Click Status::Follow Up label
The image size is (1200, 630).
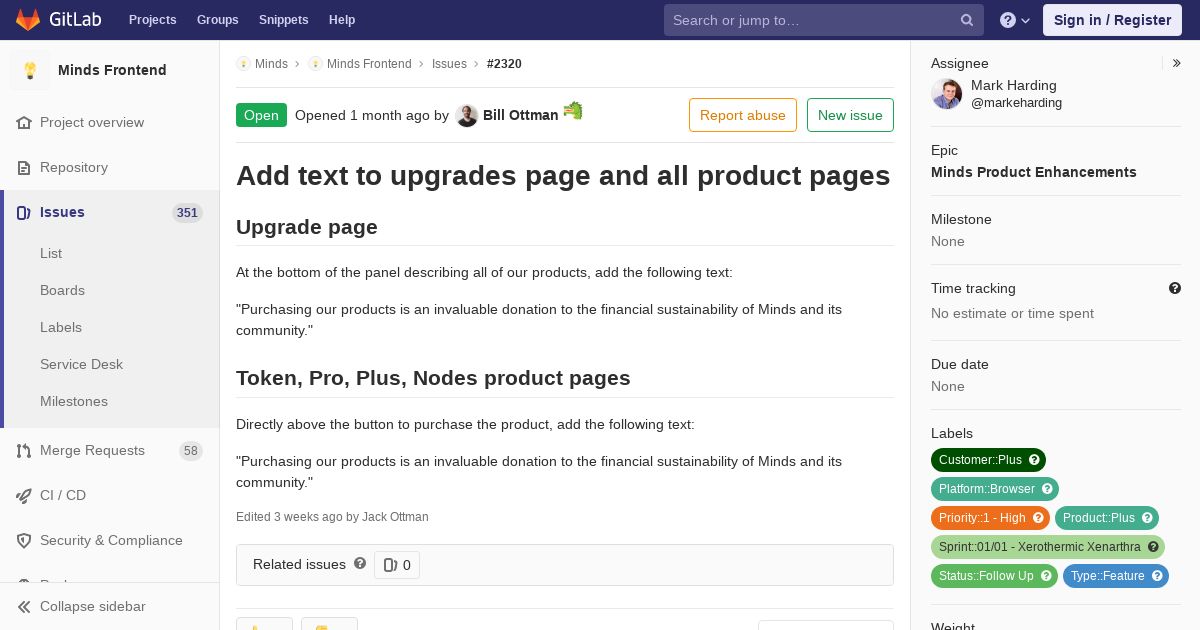[x=986, y=576]
